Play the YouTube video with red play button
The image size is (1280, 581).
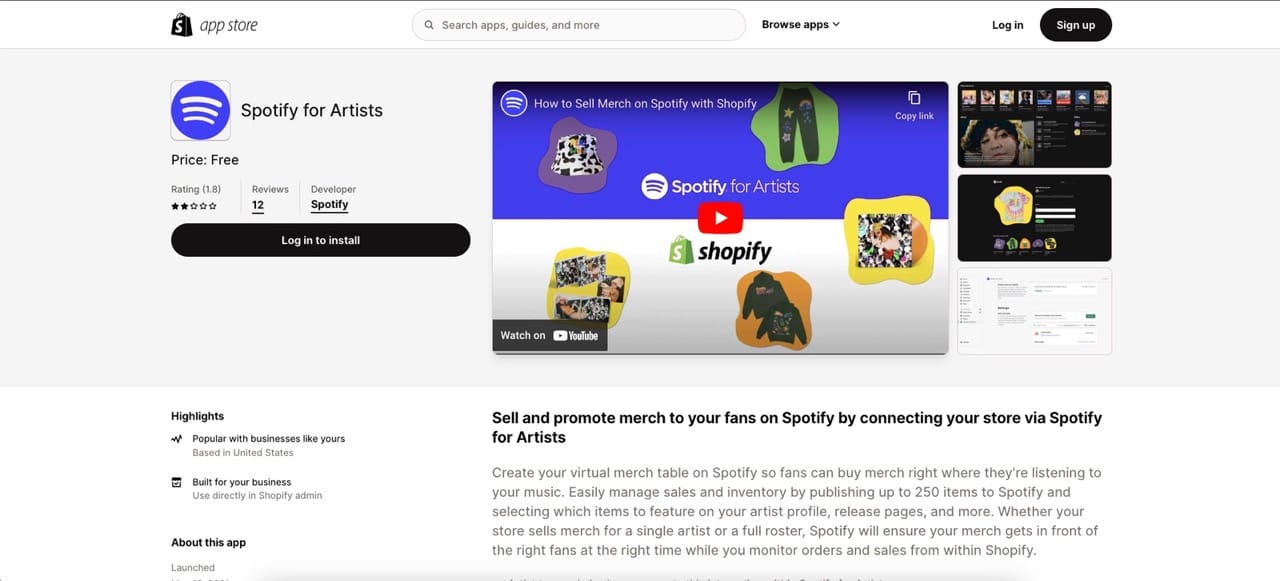(720, 218)
